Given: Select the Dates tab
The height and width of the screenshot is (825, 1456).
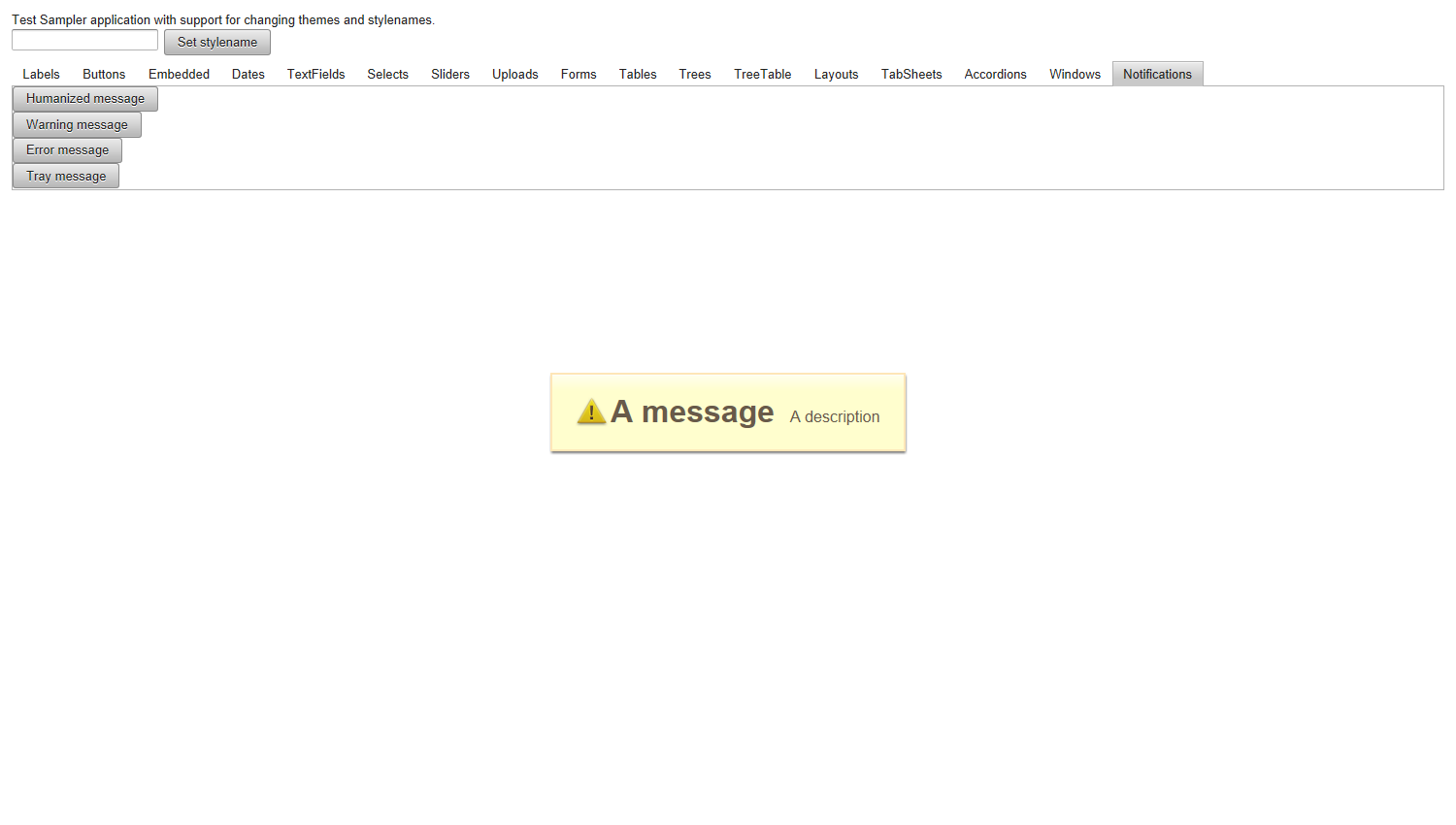Looking at the screenshot, I should [248, 74].
